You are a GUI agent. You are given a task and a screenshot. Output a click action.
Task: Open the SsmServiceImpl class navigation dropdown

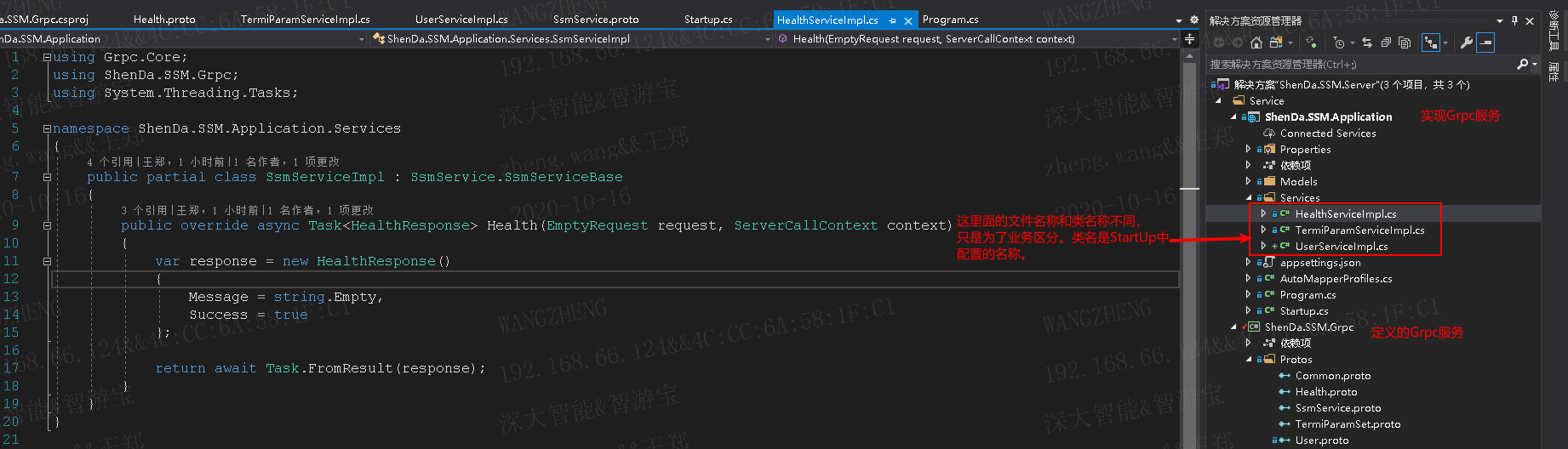pos(768,39)
